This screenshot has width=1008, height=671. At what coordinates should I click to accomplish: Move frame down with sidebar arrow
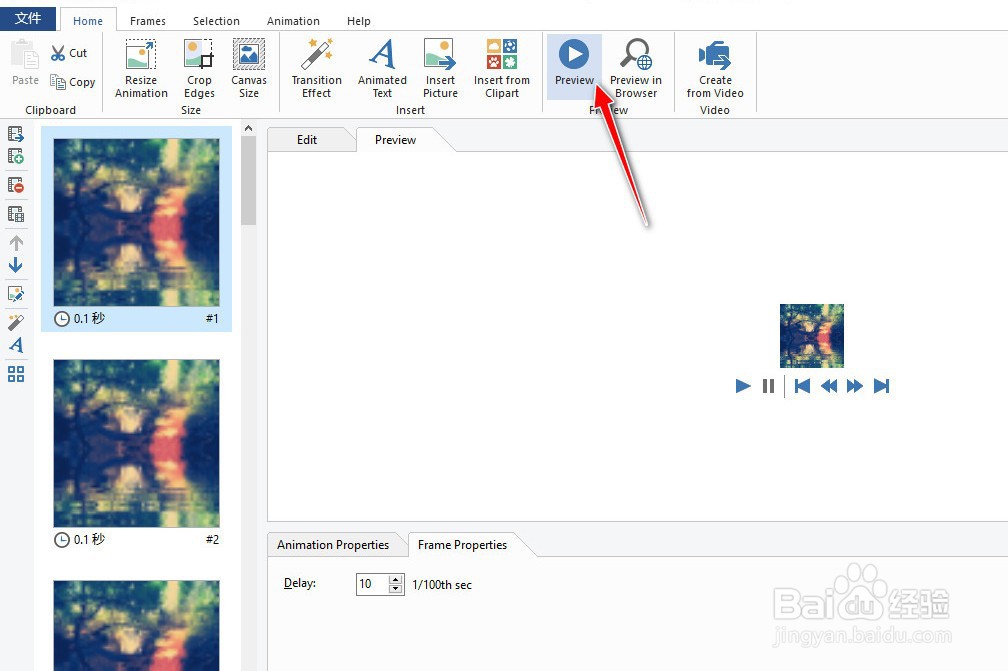16,265
